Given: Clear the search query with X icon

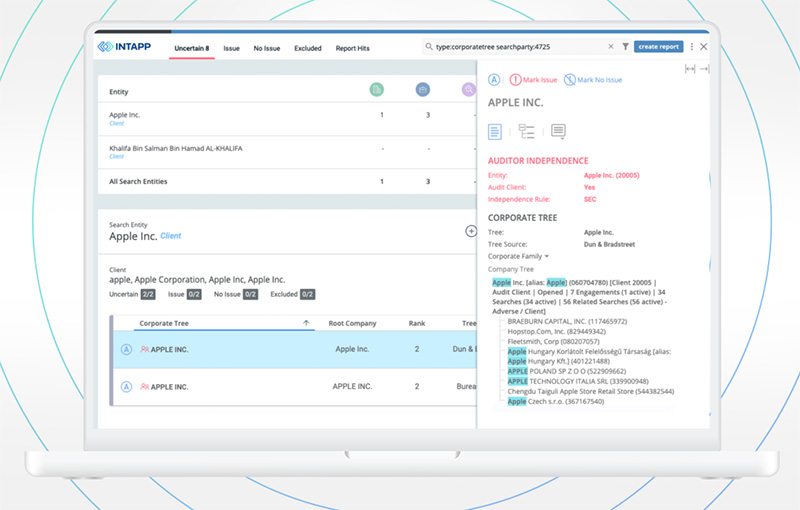Looking at the screenshot, I should [x=611, y=47].
